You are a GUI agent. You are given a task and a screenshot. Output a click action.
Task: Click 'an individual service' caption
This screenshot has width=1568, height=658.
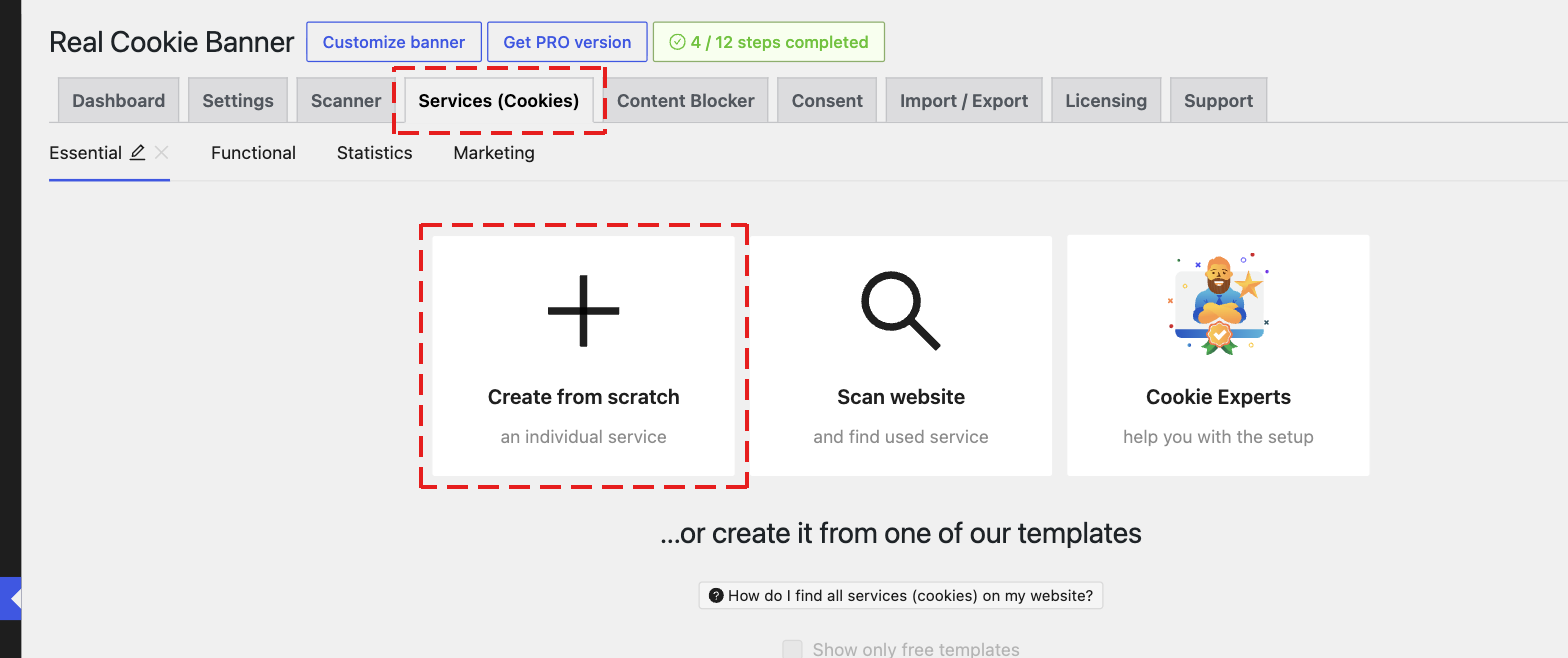click(584, 437)
